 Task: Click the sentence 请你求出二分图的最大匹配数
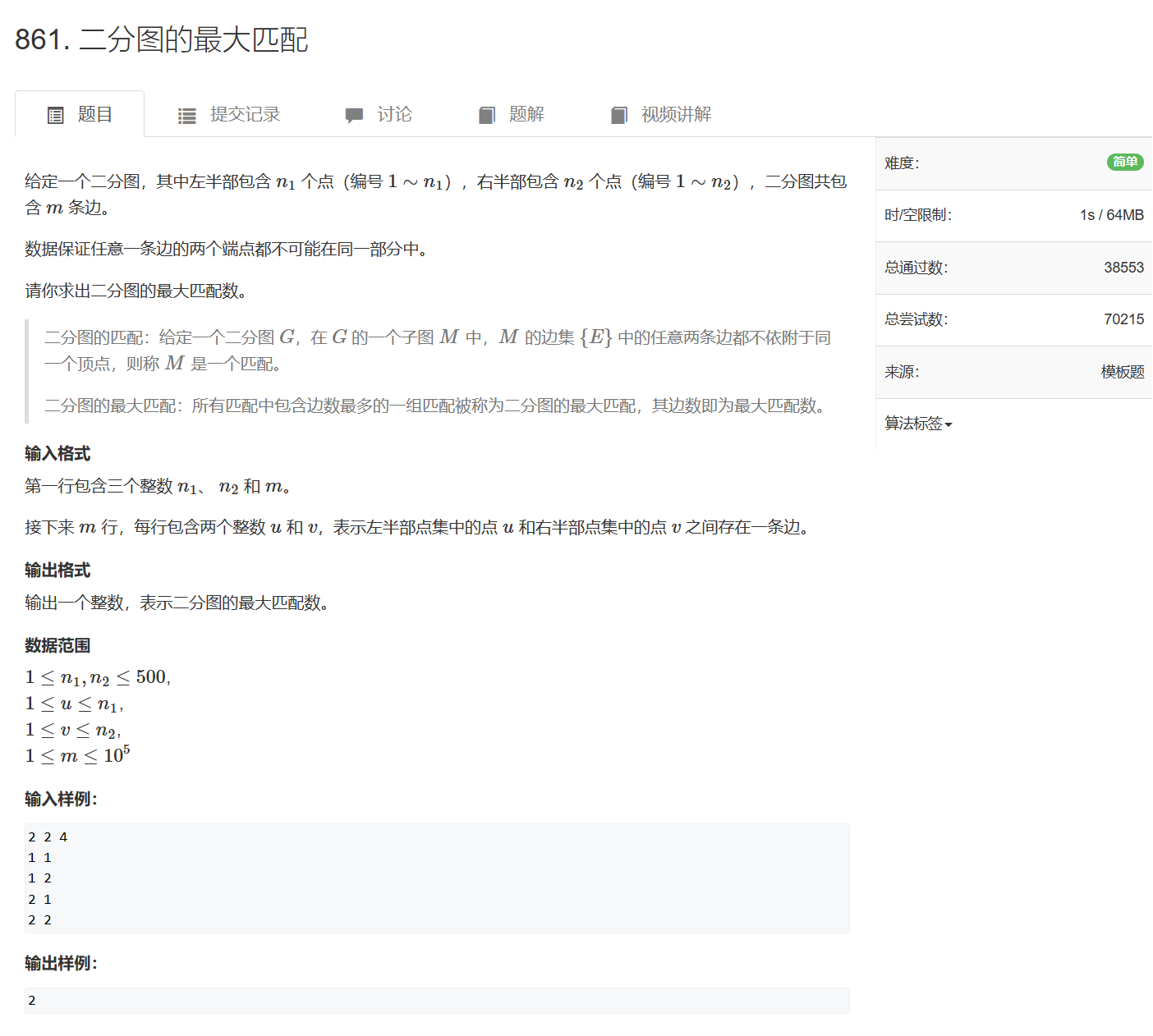tap(136, 291)
